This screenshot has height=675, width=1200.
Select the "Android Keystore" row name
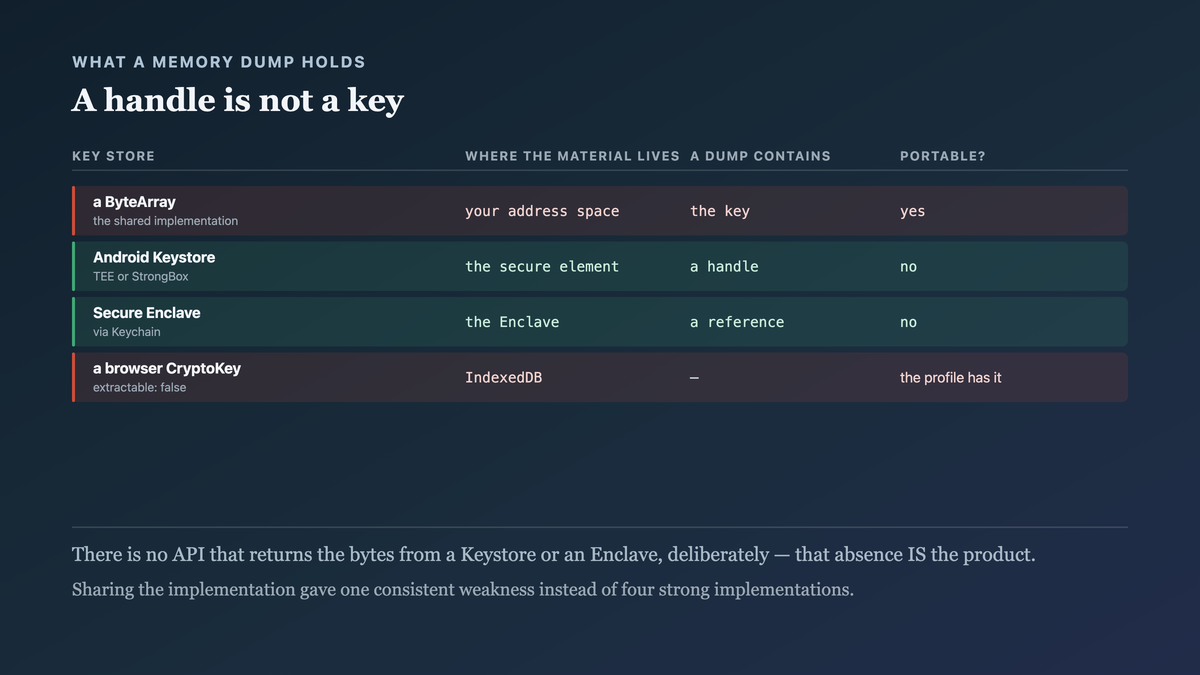154,257
